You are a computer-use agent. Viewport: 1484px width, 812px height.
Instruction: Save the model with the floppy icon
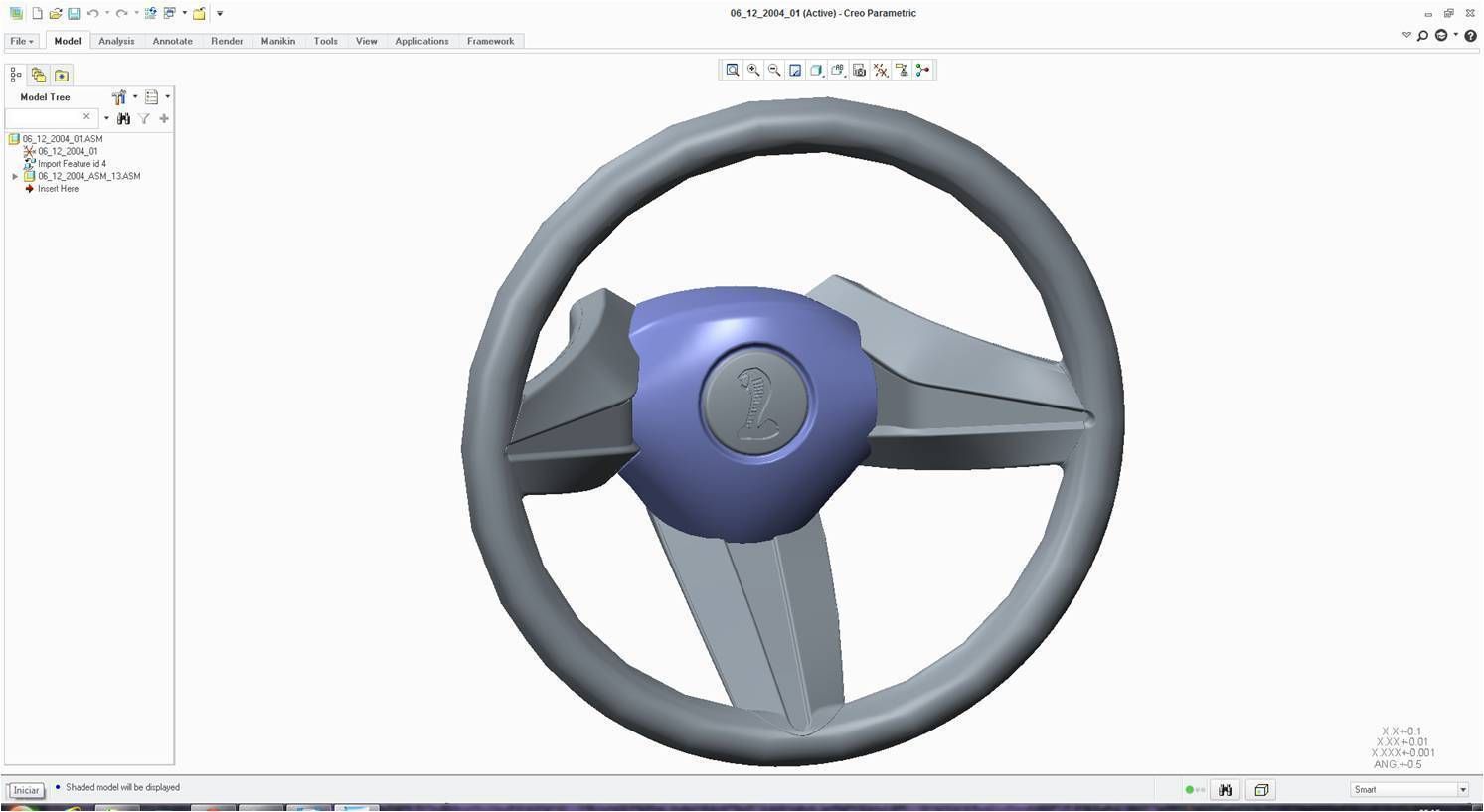click(x=74, y=13)
